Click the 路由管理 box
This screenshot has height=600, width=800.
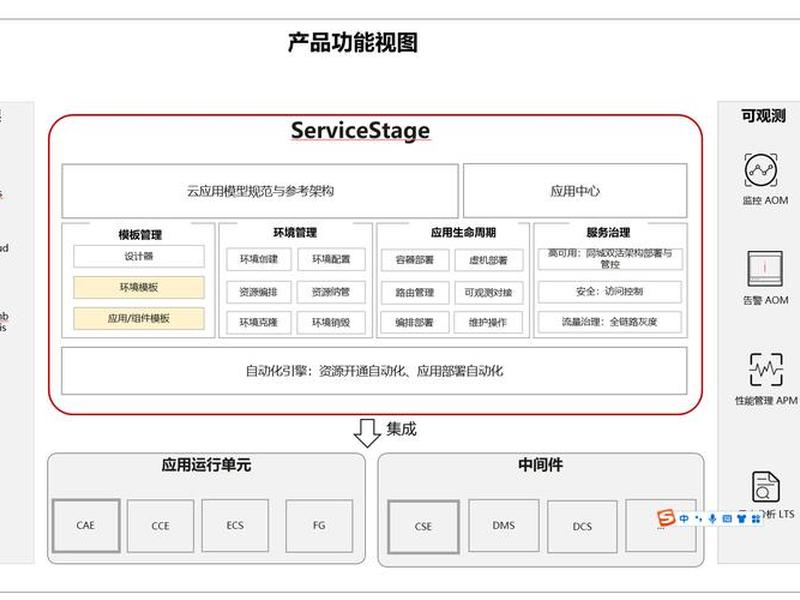415,293
